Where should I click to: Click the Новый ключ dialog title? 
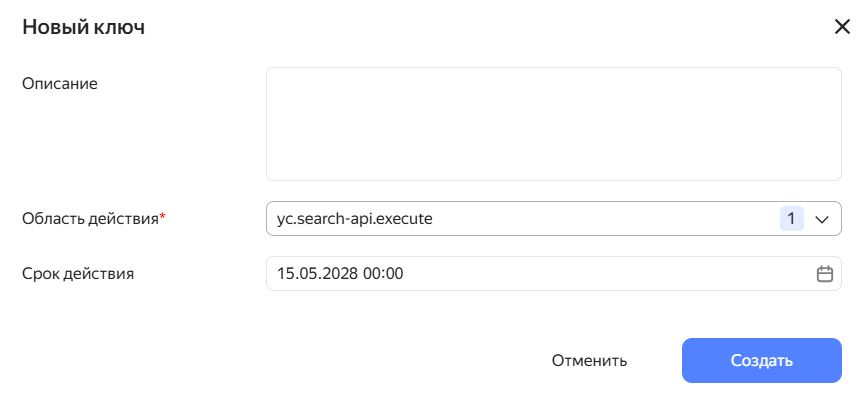coord(84,28)
